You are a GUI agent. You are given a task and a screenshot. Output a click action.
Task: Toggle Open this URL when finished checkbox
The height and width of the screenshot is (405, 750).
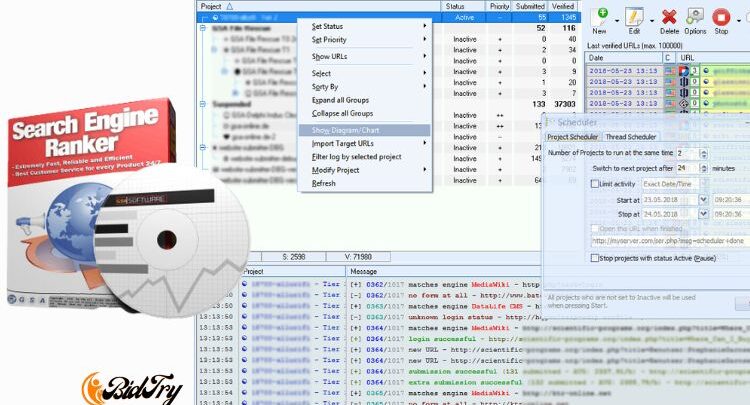594,226
